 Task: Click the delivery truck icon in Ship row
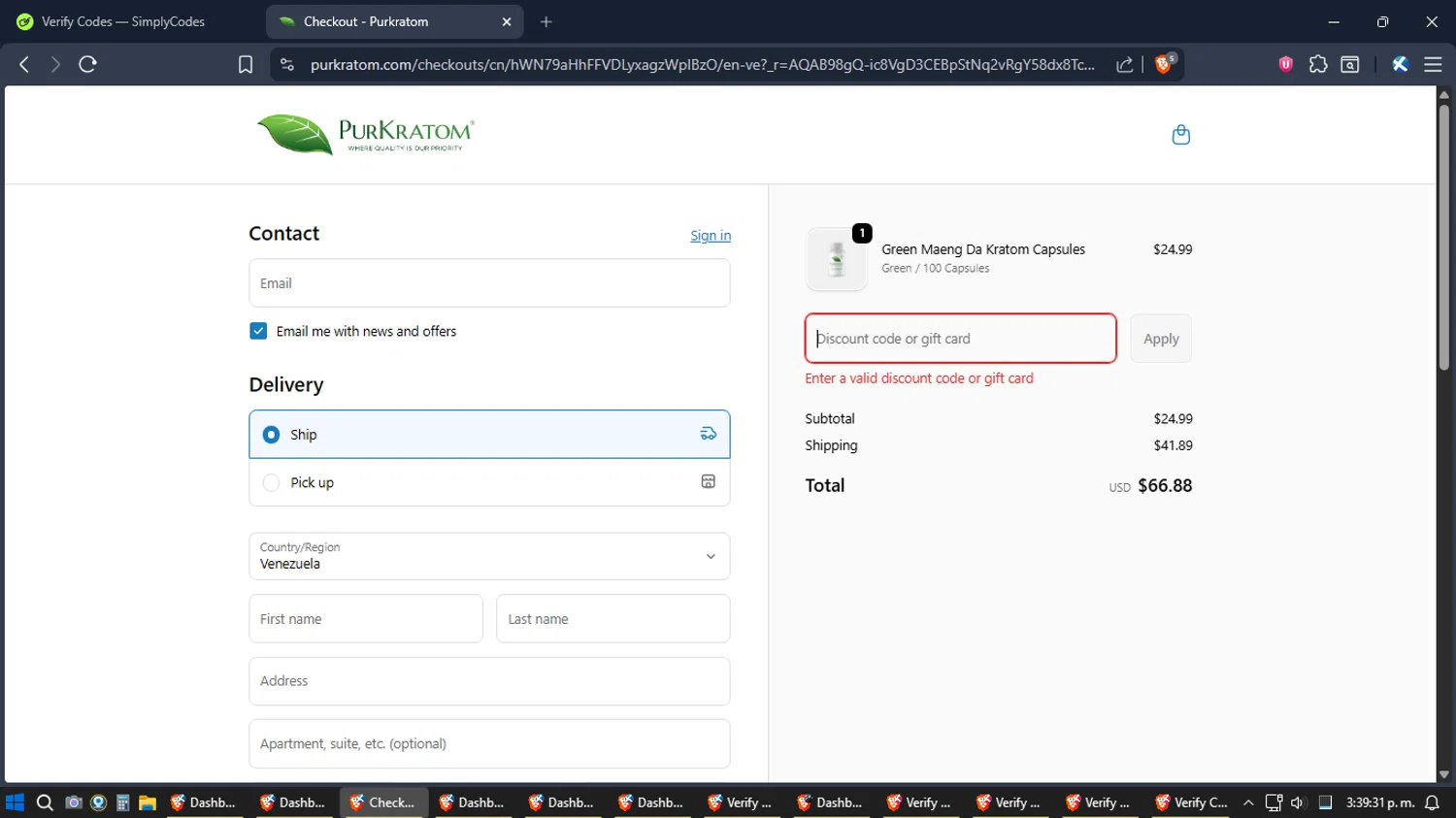(709, 434)
